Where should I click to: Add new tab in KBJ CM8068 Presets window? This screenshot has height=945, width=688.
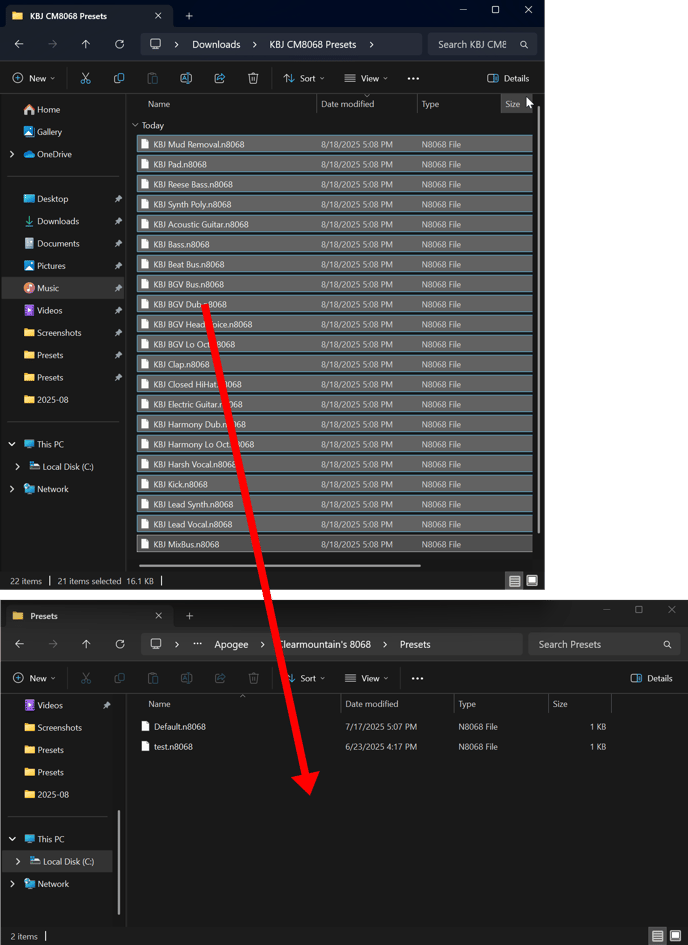[x=189, y=16]
